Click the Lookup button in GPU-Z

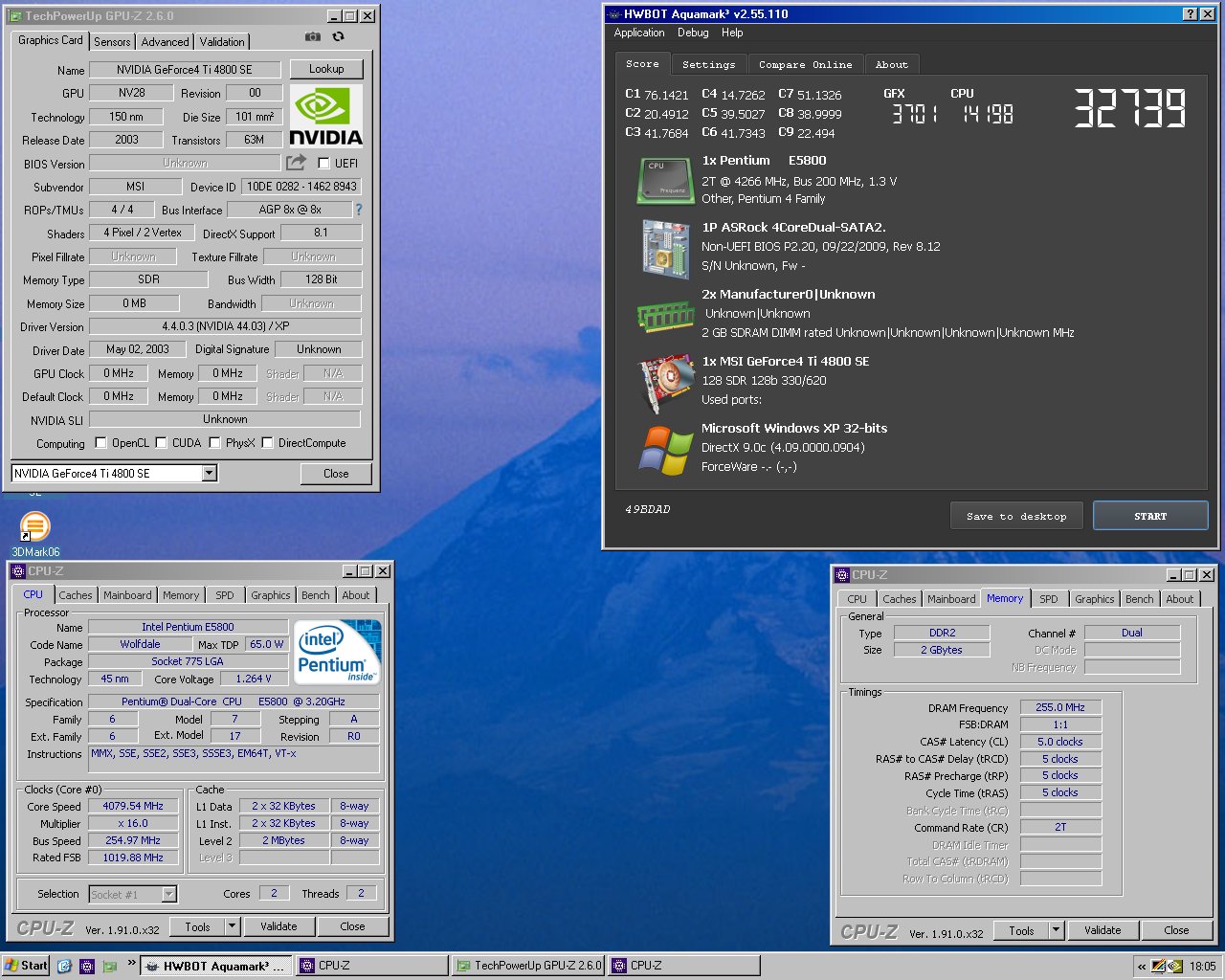coord(326,69)
